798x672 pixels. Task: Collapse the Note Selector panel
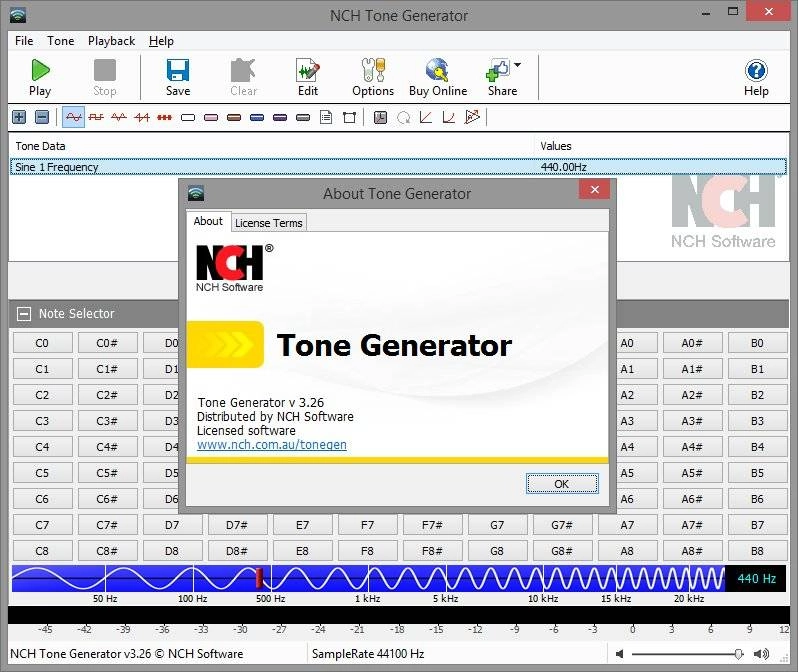click(x=23, y=314)
